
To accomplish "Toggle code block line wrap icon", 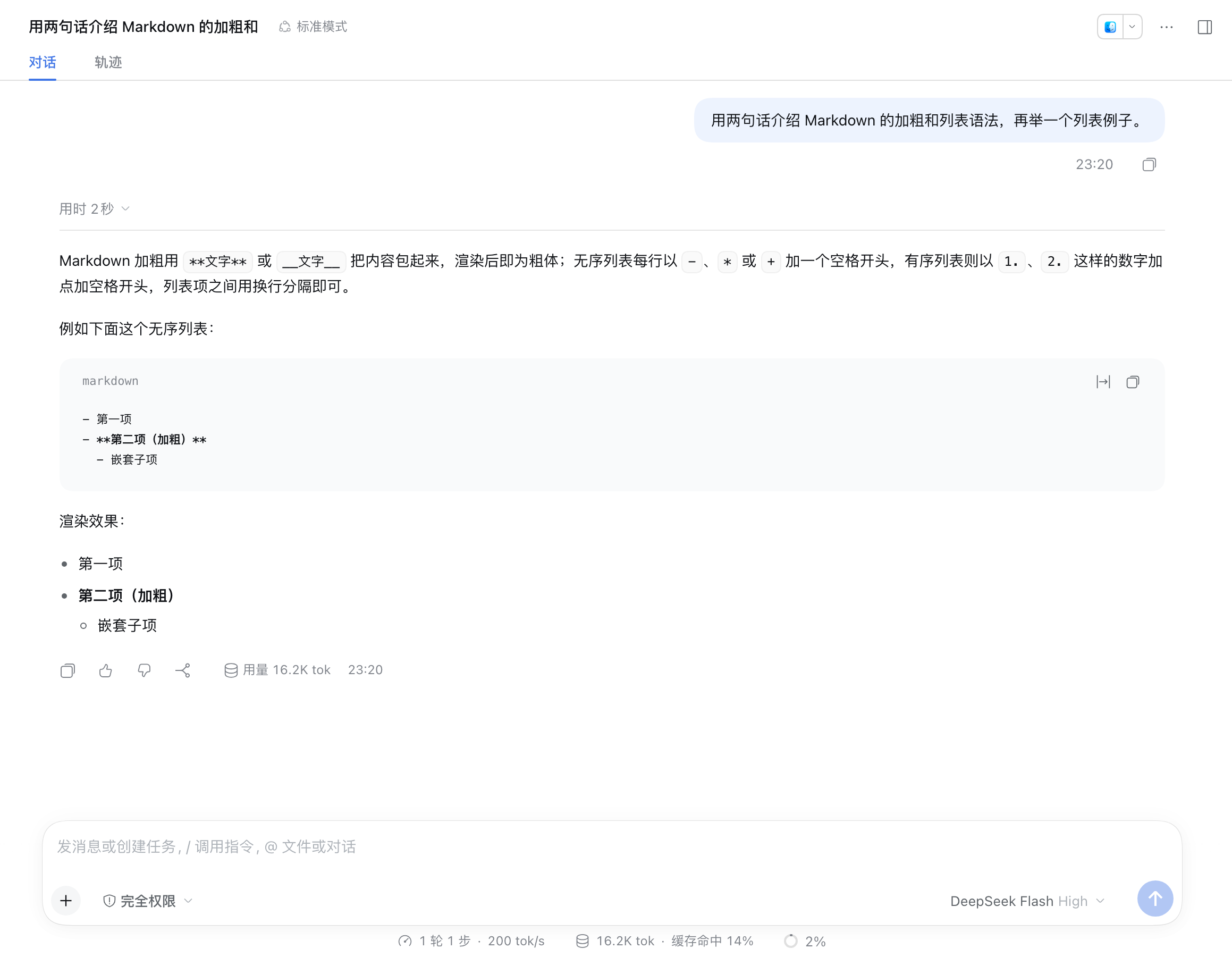I will [x=1103, y=382].
